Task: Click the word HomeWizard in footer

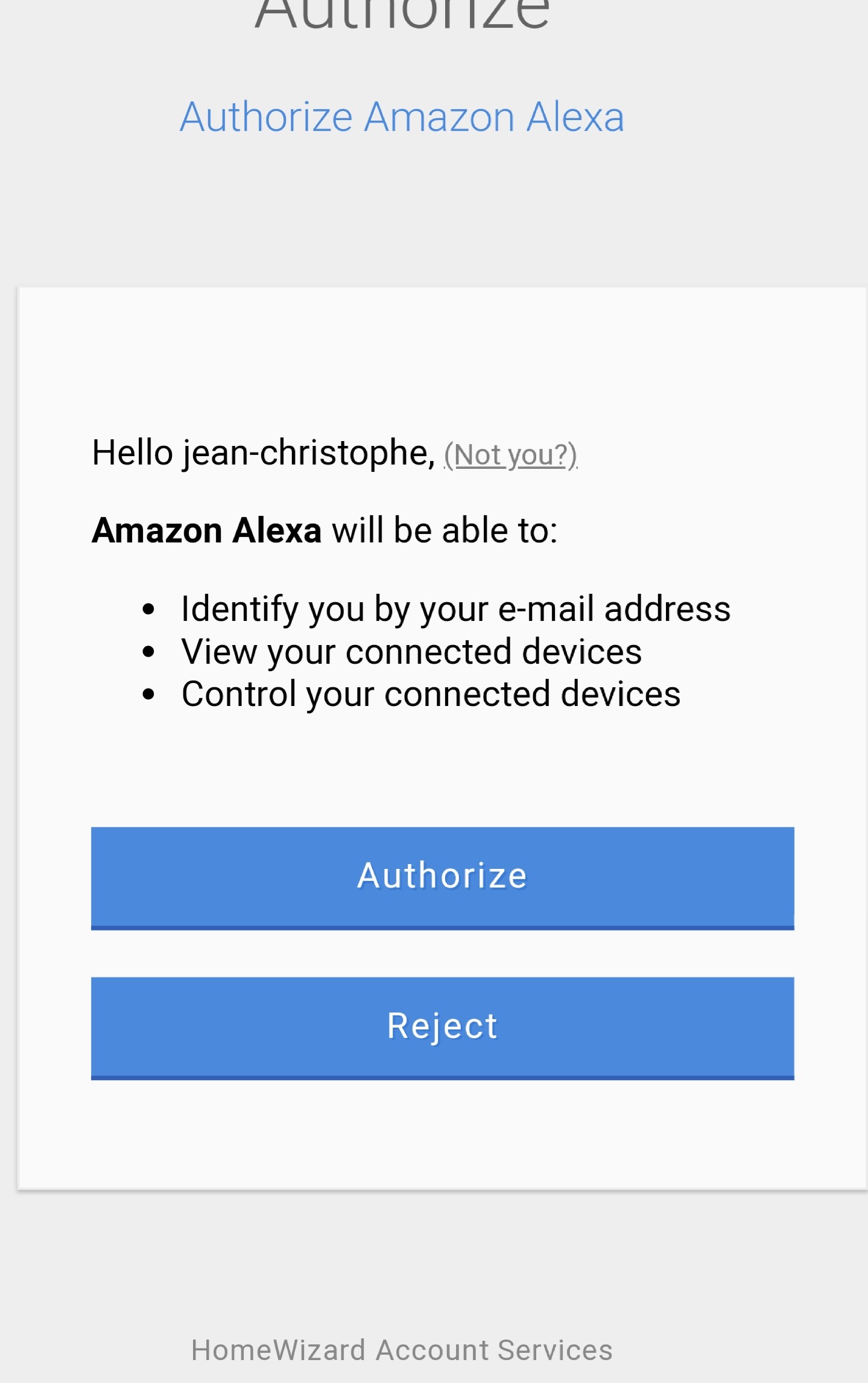Action: [x=278, y=1350]
